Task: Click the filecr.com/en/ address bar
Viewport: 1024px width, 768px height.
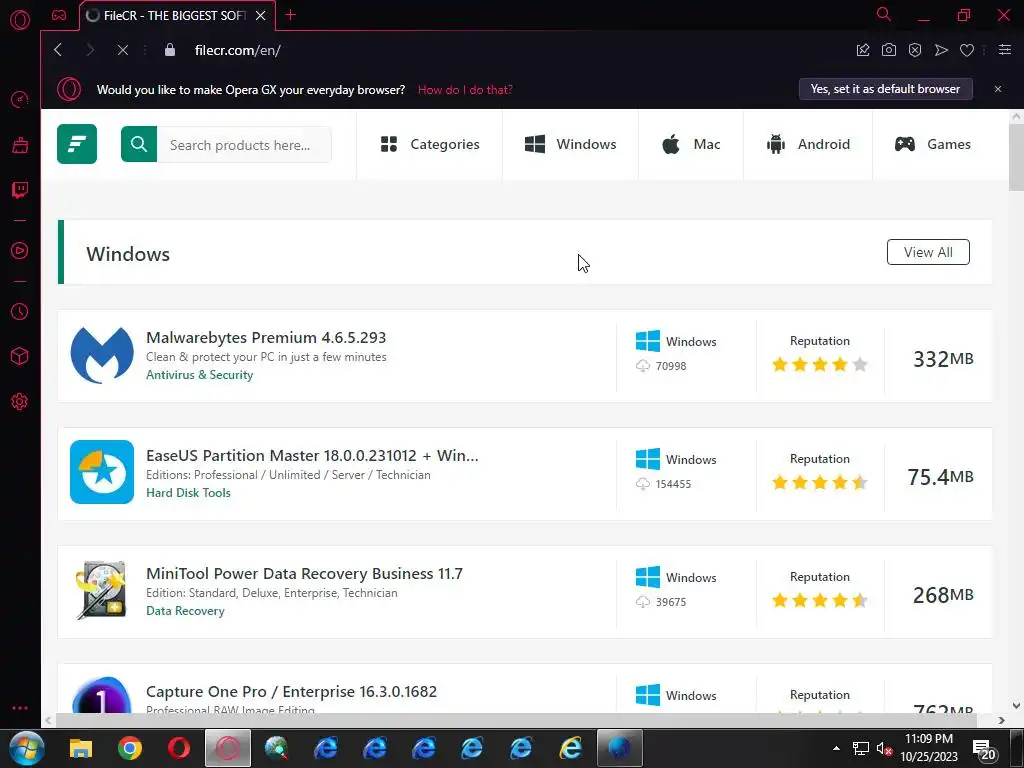Action: point(238,50)
